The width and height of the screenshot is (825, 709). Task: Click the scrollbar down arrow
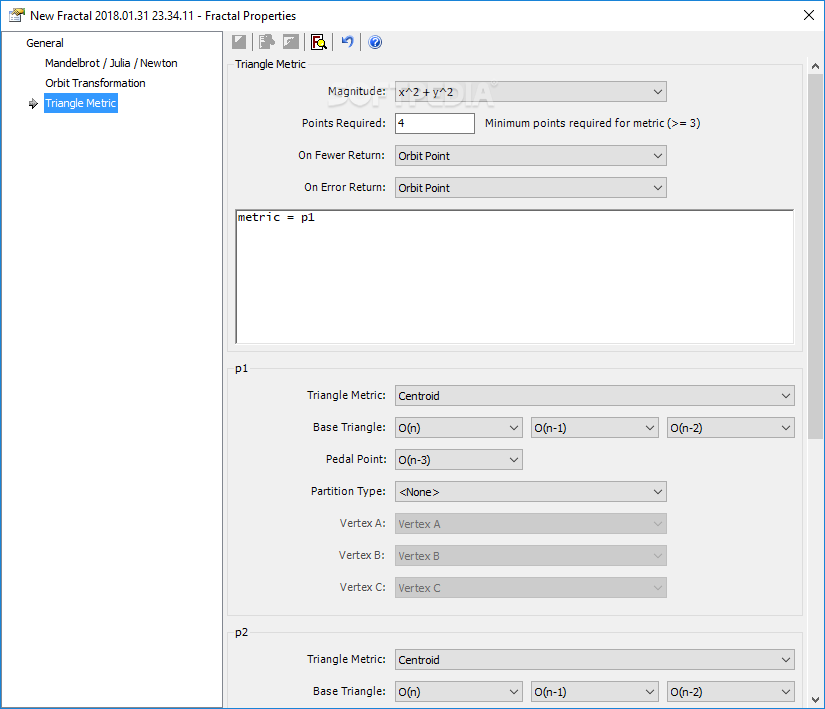(815, 700)
